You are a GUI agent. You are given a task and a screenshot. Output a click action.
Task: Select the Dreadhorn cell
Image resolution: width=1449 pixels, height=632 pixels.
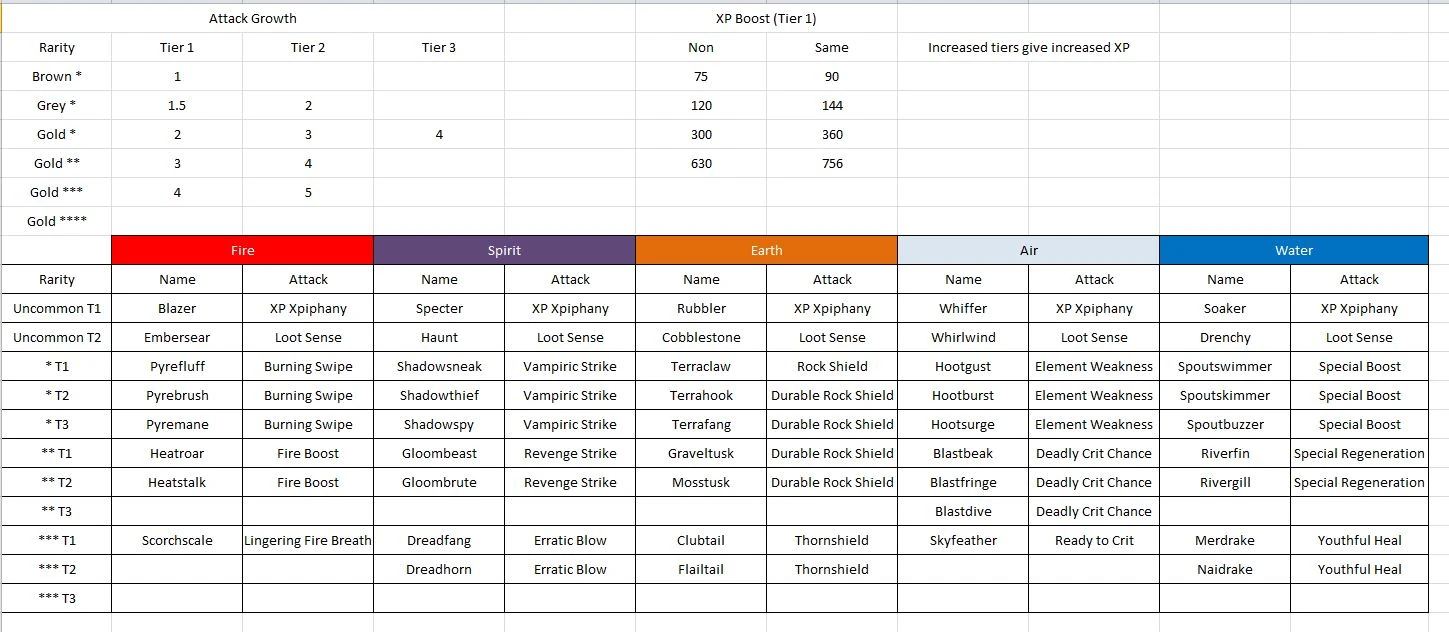tap(439, 570)
